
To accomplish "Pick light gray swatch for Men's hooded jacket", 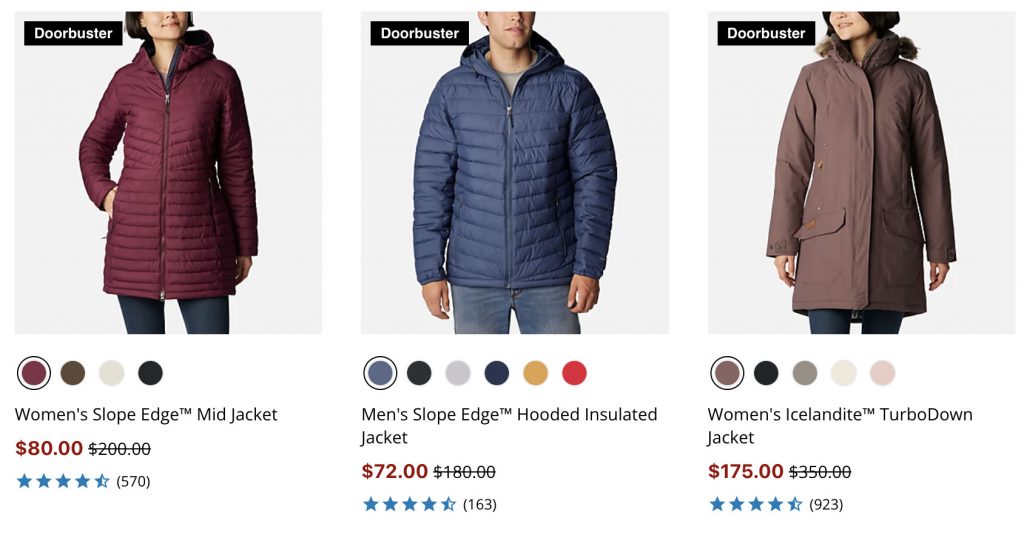I will (x=458, y=373).
